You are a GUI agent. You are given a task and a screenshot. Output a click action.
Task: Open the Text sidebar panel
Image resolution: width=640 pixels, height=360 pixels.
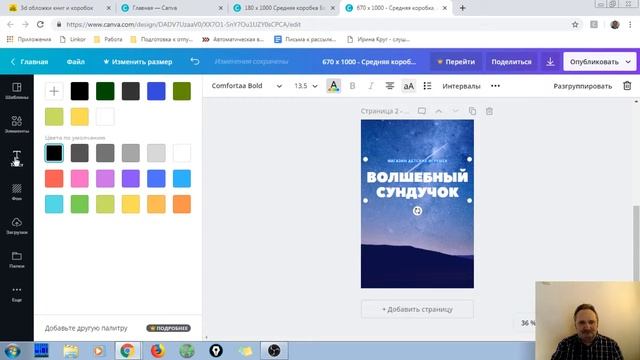coord(17,158)
